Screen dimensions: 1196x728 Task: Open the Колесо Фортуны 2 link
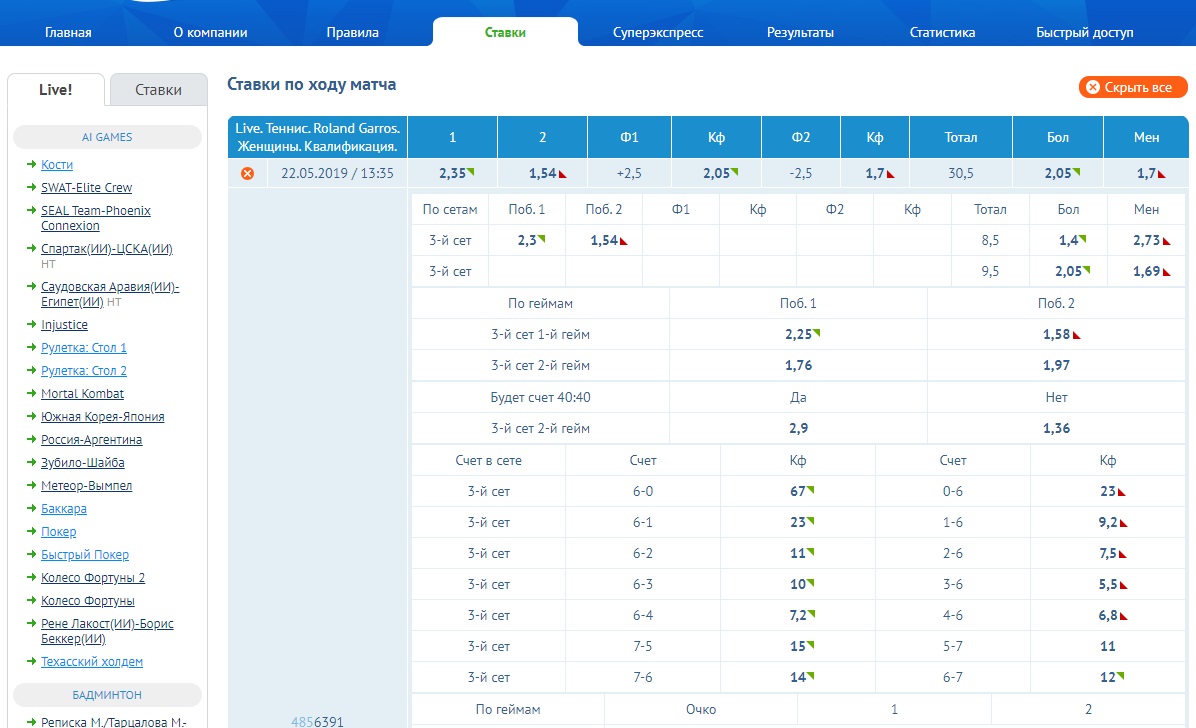[93, 577]
